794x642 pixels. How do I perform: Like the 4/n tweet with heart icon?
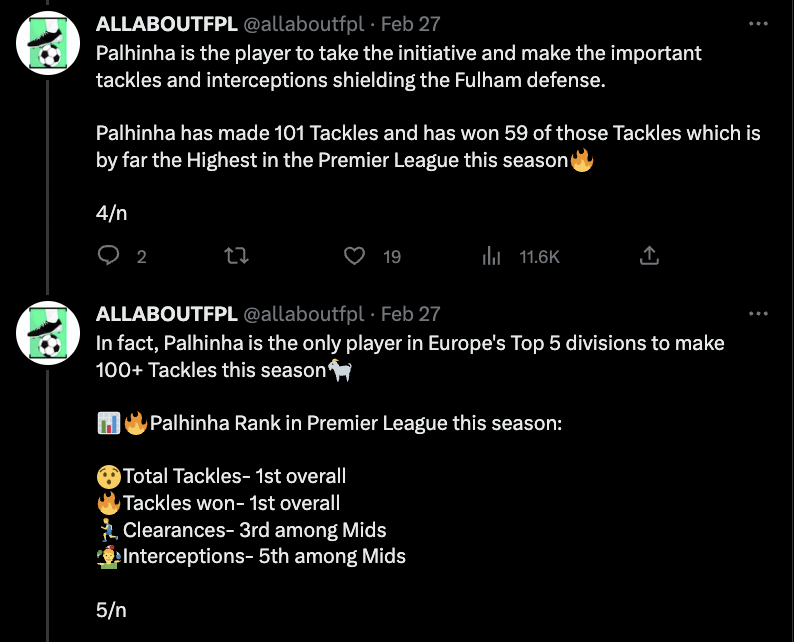354,257
